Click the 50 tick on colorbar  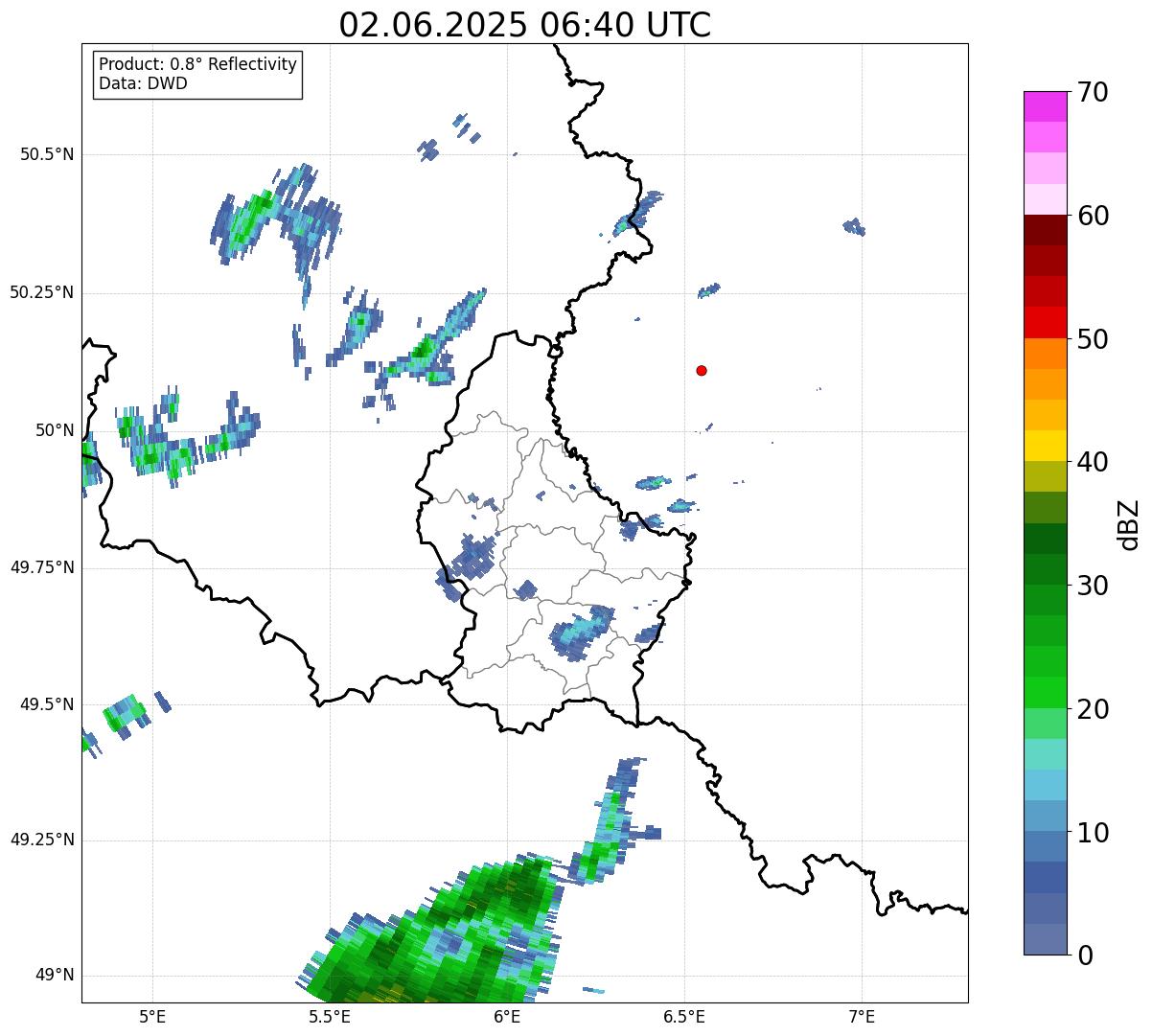coord(1094,339)
